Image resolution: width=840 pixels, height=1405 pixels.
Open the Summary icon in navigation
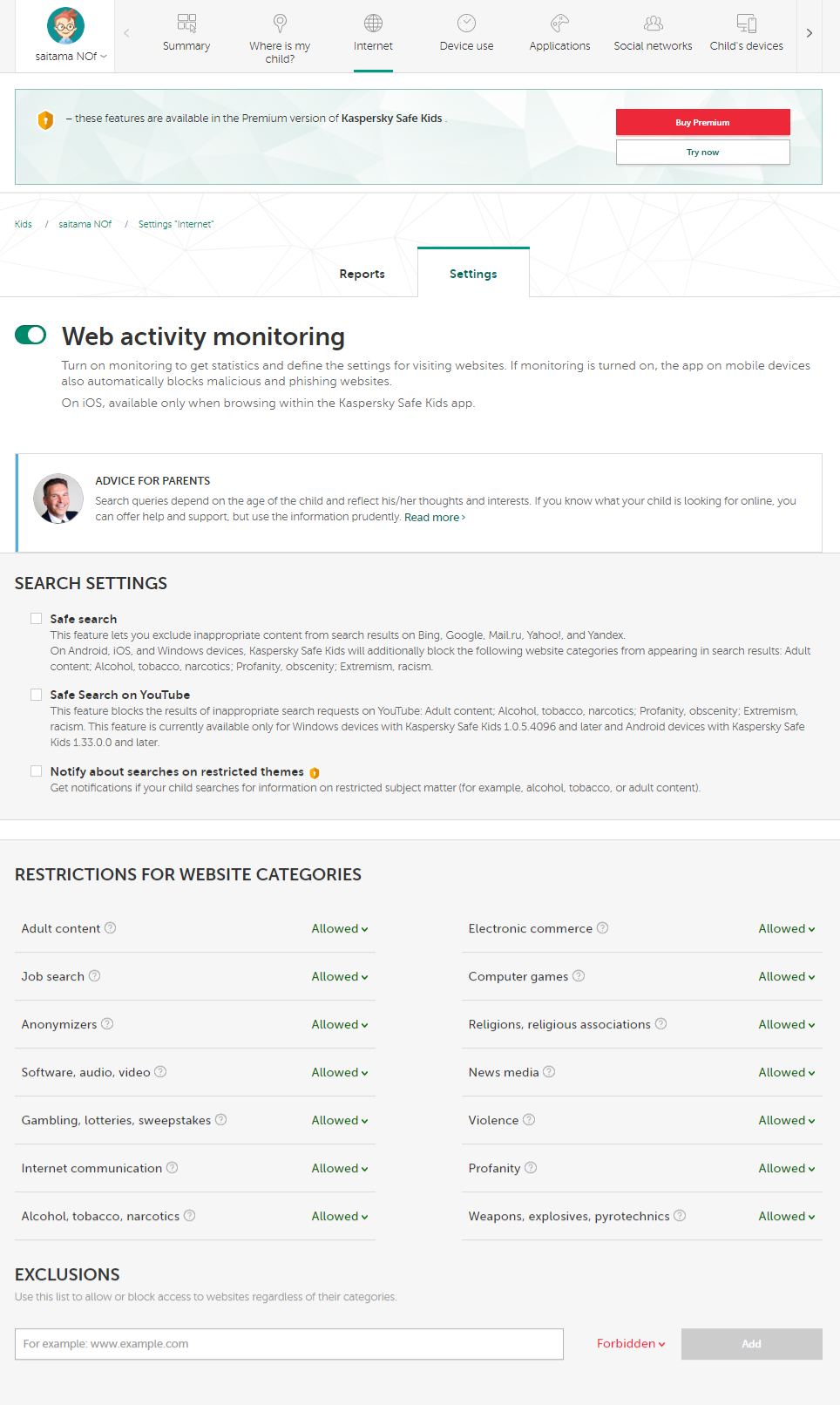(186, 23)
